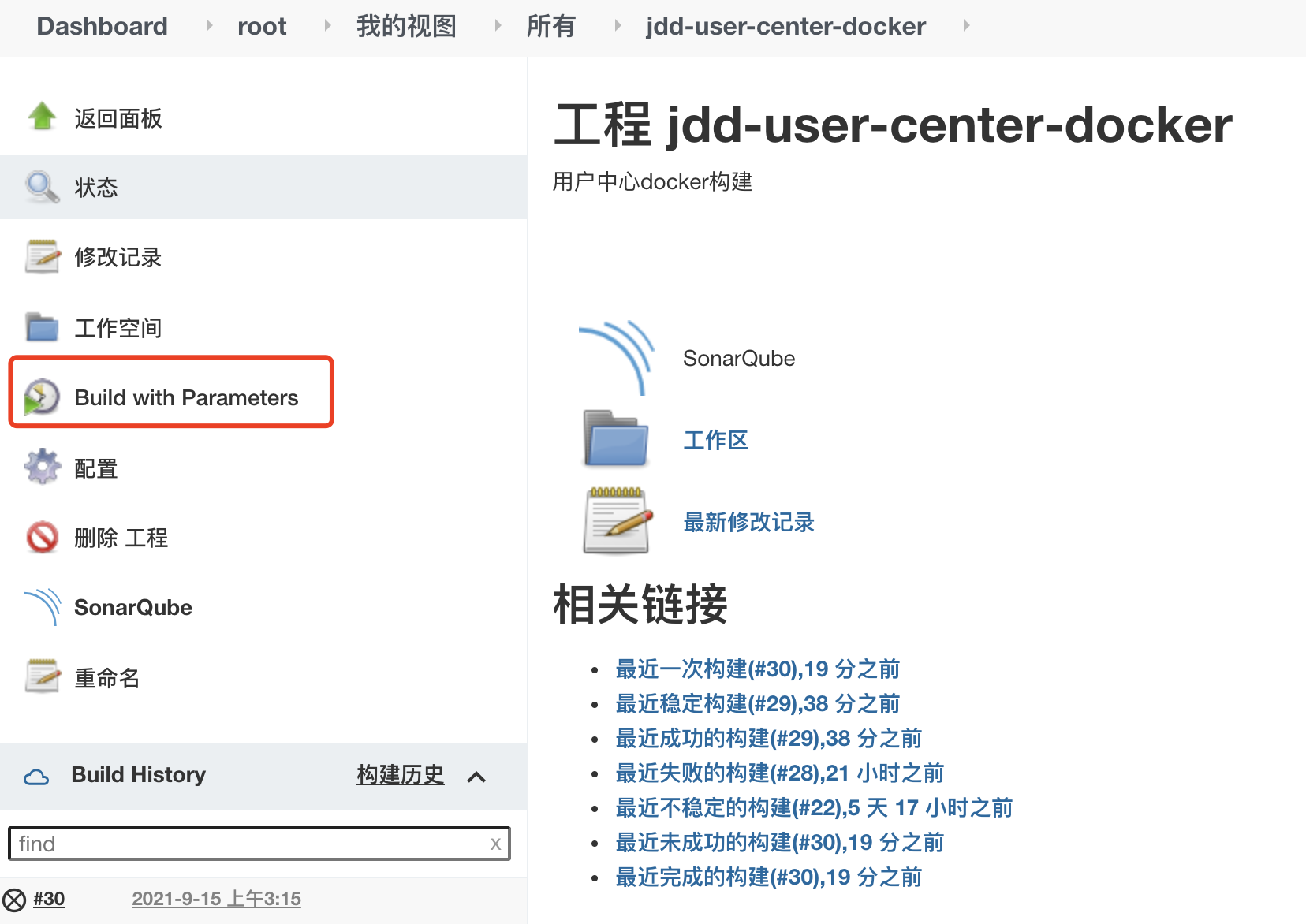The width and height of the screenshot is (1306, 924).
Task: Expand the arrow after jdd-user-center-docker breadcrumb
Action: [x=966, y=25]
